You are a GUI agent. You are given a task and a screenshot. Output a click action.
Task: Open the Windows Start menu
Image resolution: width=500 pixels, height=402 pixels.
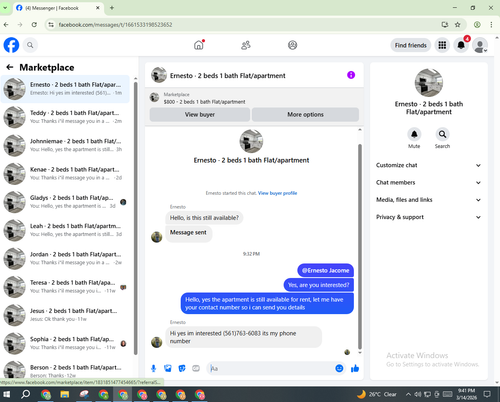[x=6, y=395]
